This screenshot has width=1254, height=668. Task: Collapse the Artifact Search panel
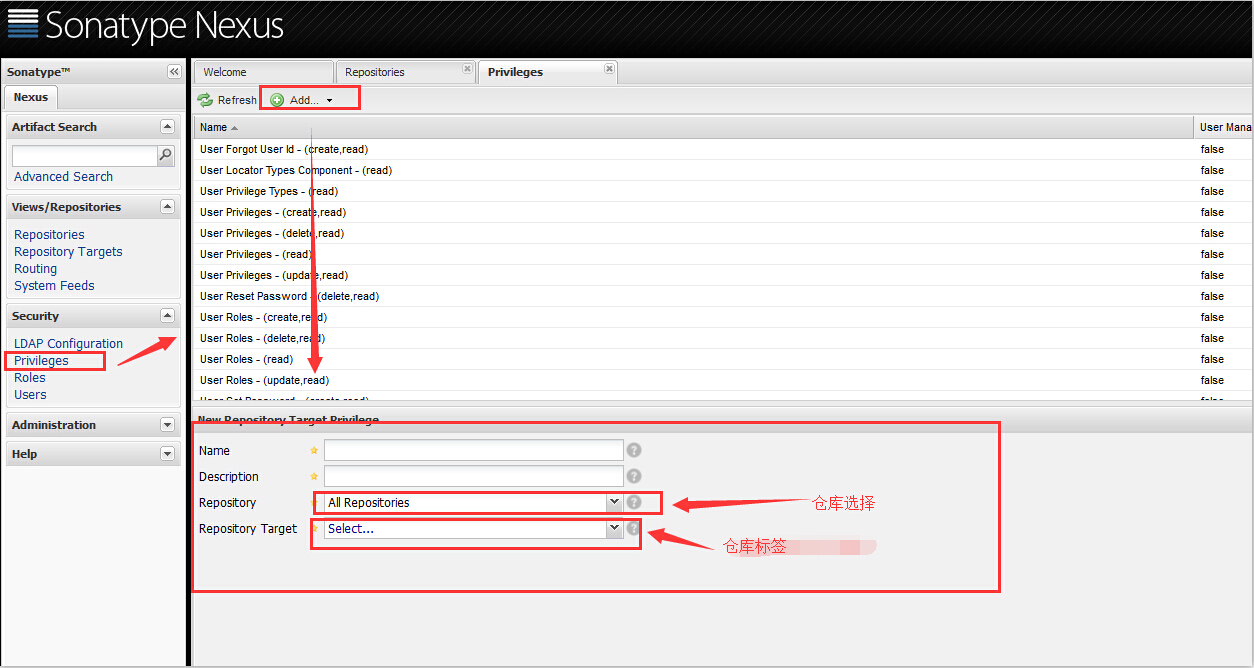click(x=167, y=127)
